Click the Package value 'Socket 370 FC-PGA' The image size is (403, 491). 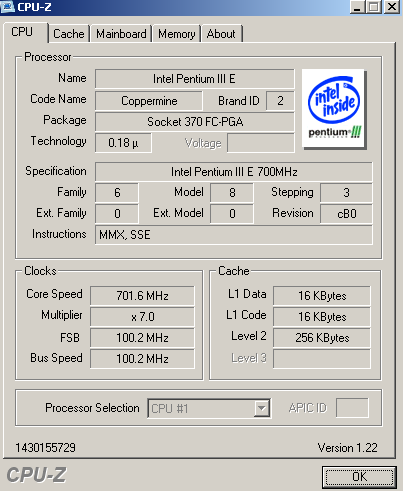tap(195, 122)
